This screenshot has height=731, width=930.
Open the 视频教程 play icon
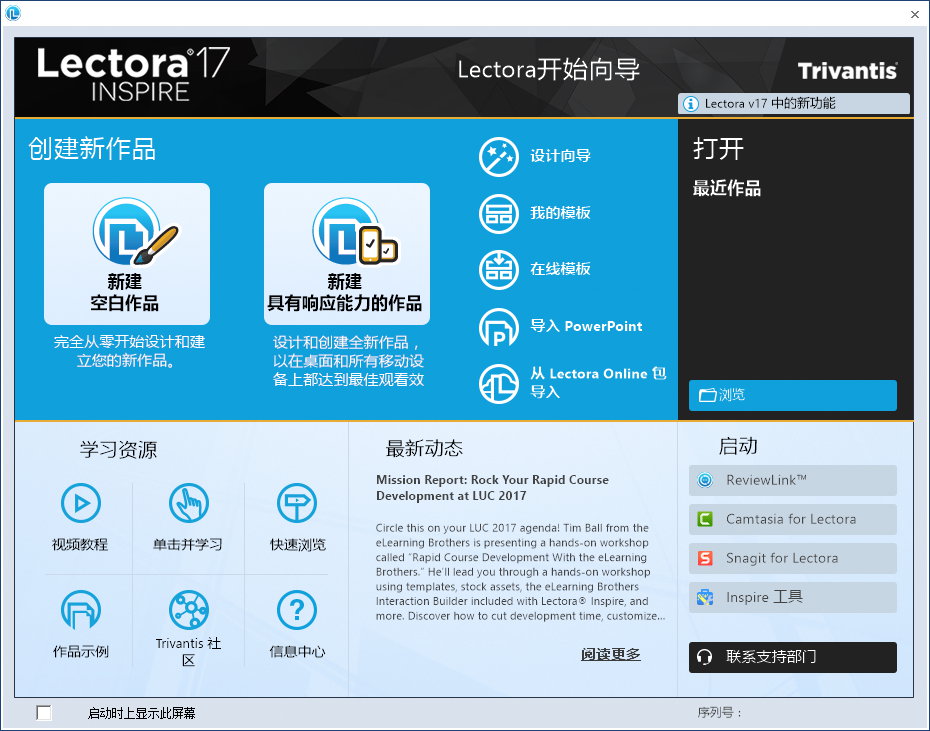[81, 503]
